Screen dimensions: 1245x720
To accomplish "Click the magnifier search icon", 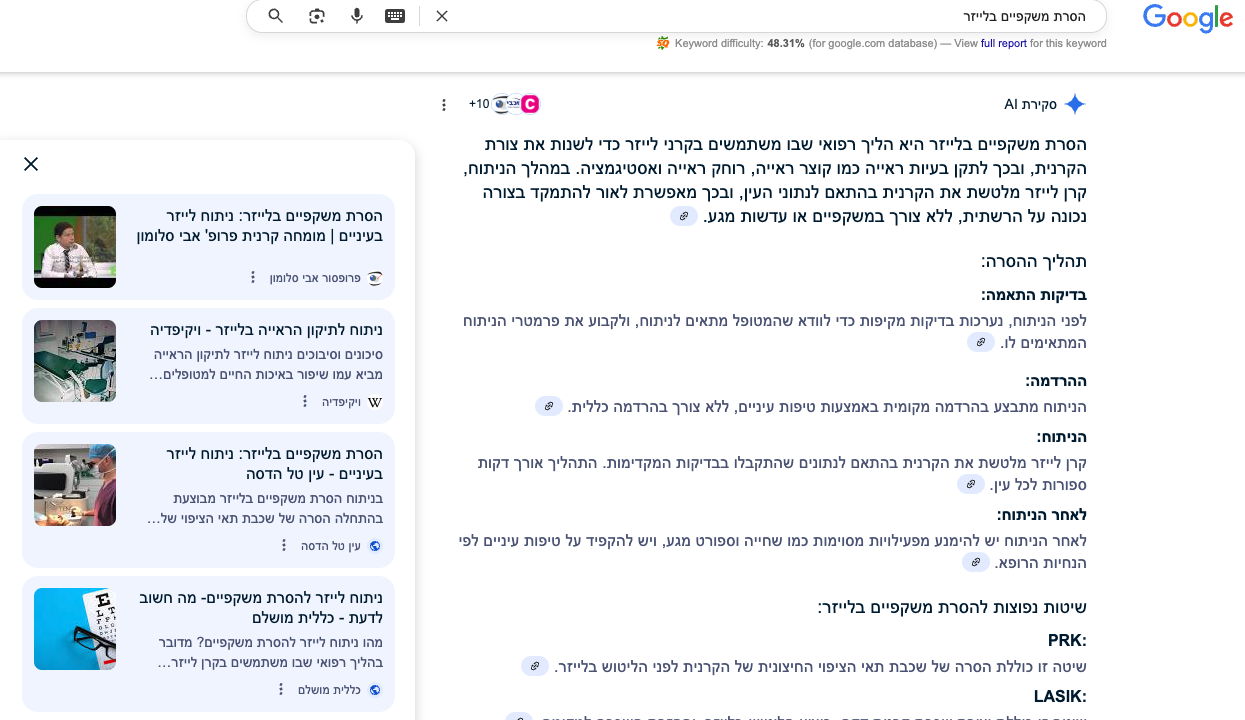I will 276,16.
